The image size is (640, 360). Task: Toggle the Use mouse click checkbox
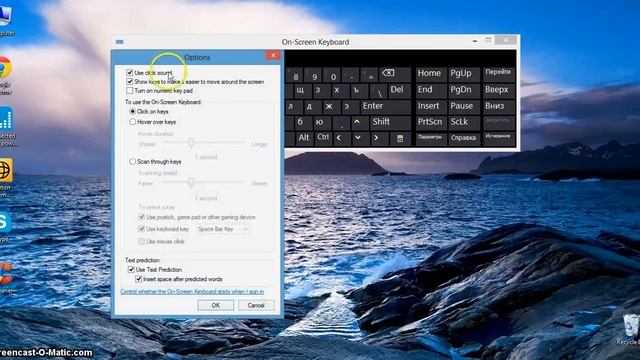click(142, 241)
